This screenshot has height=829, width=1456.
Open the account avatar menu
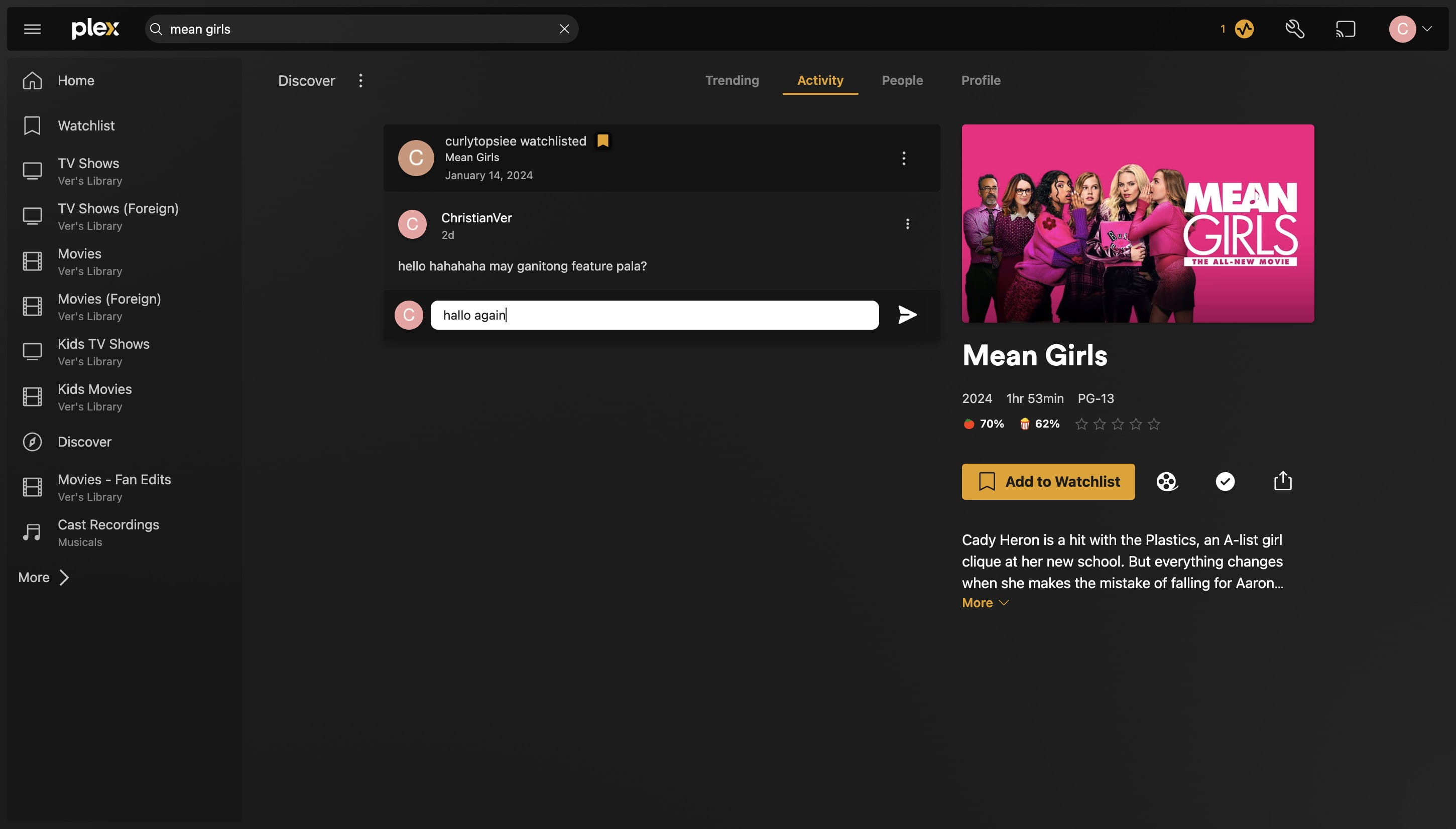[x=1410, y=29]
